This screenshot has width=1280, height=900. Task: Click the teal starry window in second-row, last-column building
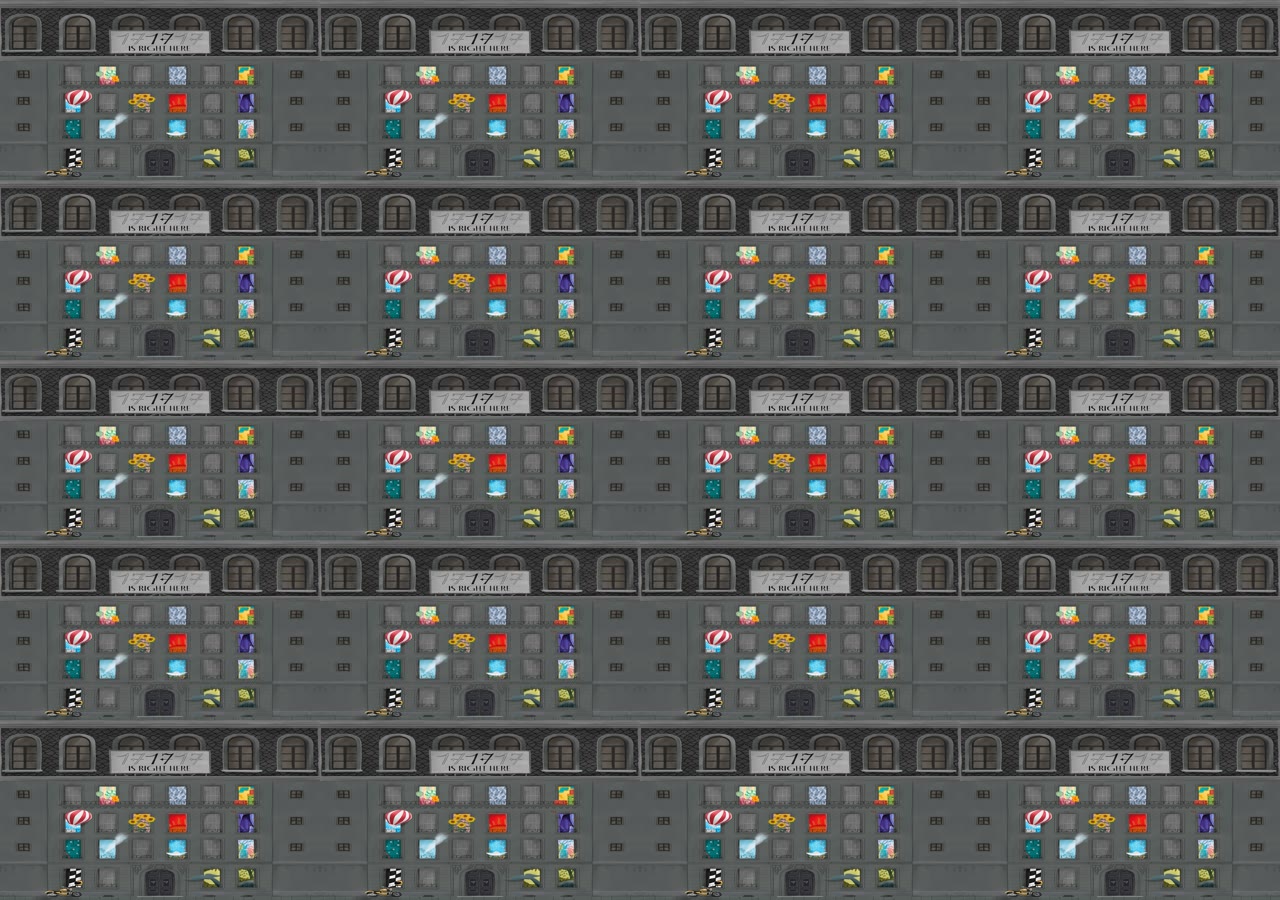(1032, 308)
